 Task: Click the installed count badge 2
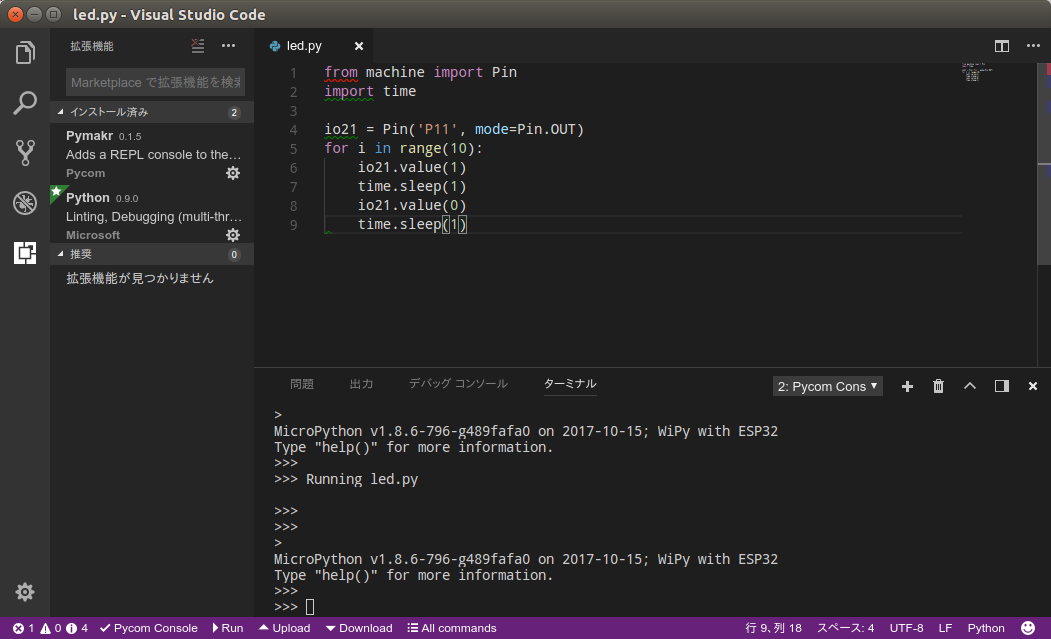click(x=234, y=112)
